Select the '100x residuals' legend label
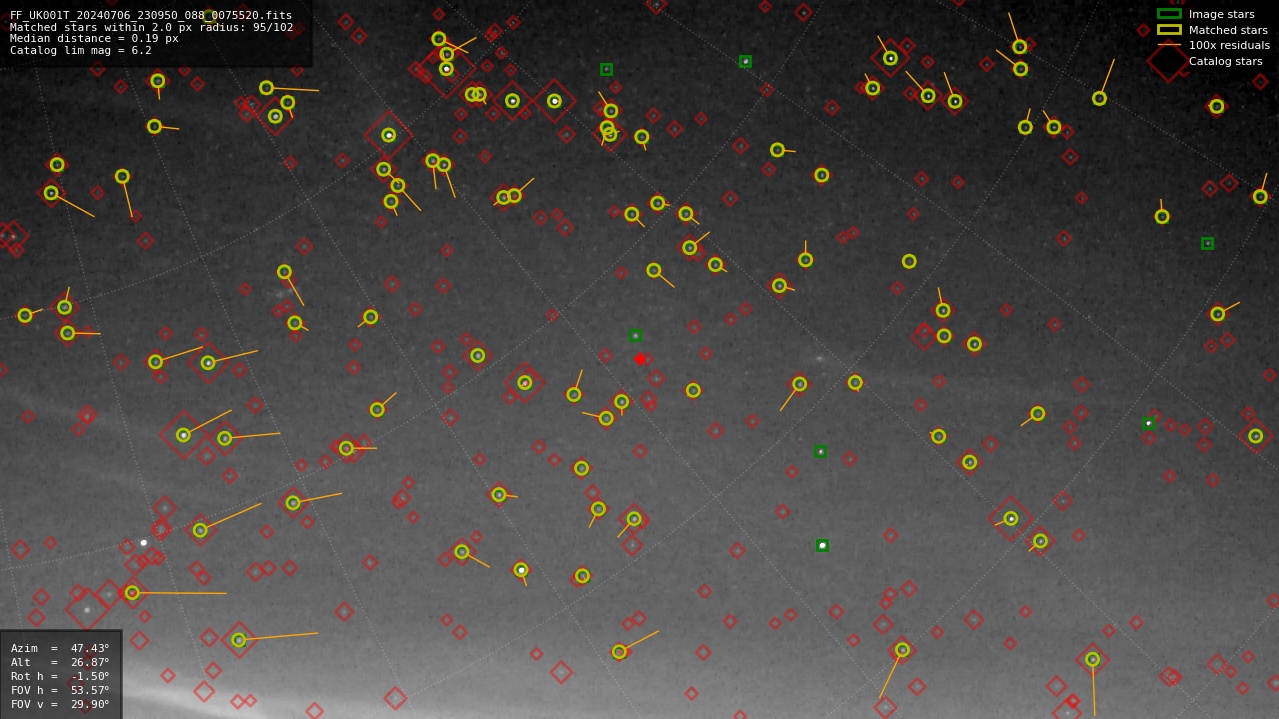The image size is (1279, 719). [x=1229, y=45]
